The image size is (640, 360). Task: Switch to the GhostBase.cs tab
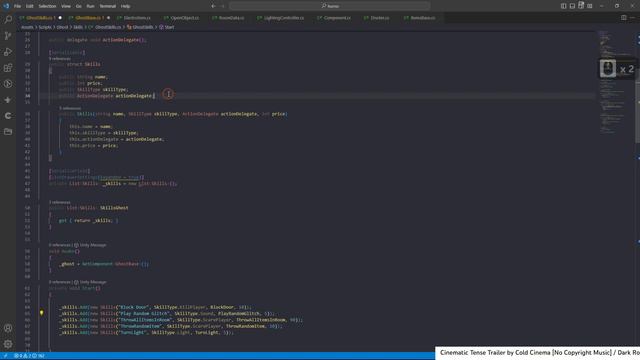click(89, 18)
